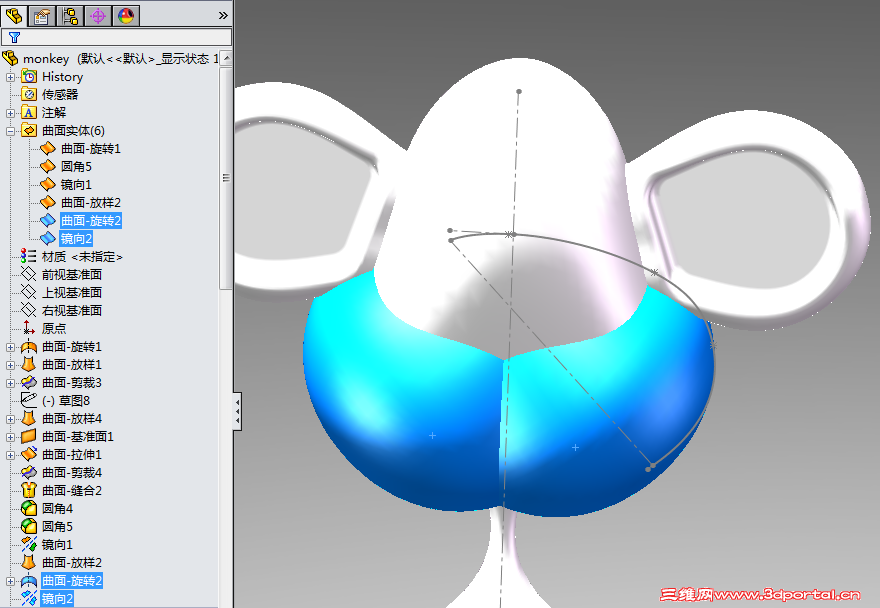Open the DisplayManager tab
Screen dimensions: 880x608
[x=126, y=16]
